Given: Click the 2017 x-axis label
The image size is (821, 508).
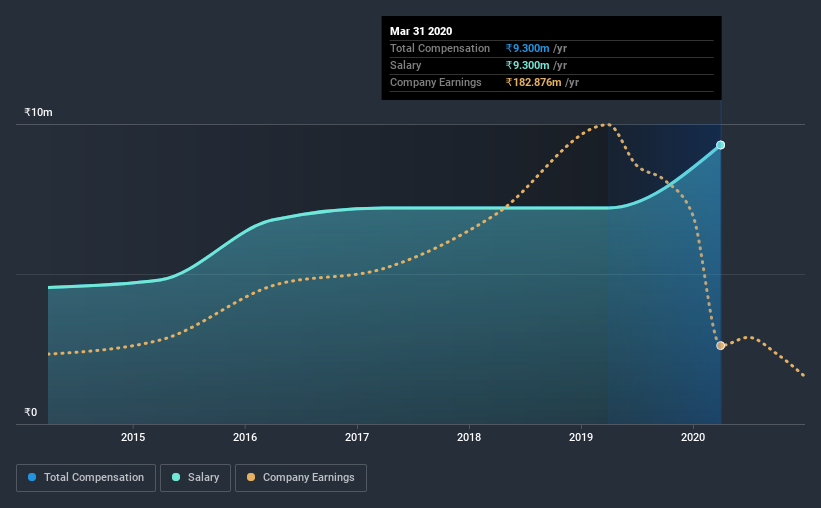Looking at the screenshot, I should pyautogui.click(x=357, y=437).
